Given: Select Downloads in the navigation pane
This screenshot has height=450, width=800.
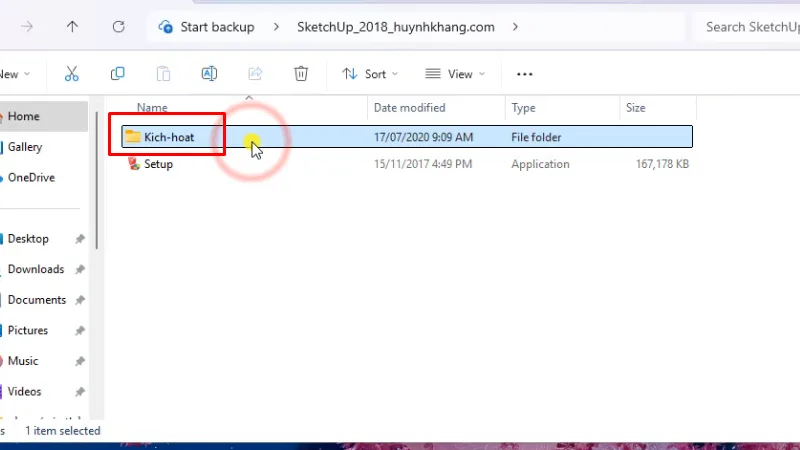Looking at the screenshot, I should tap(36, 269).
